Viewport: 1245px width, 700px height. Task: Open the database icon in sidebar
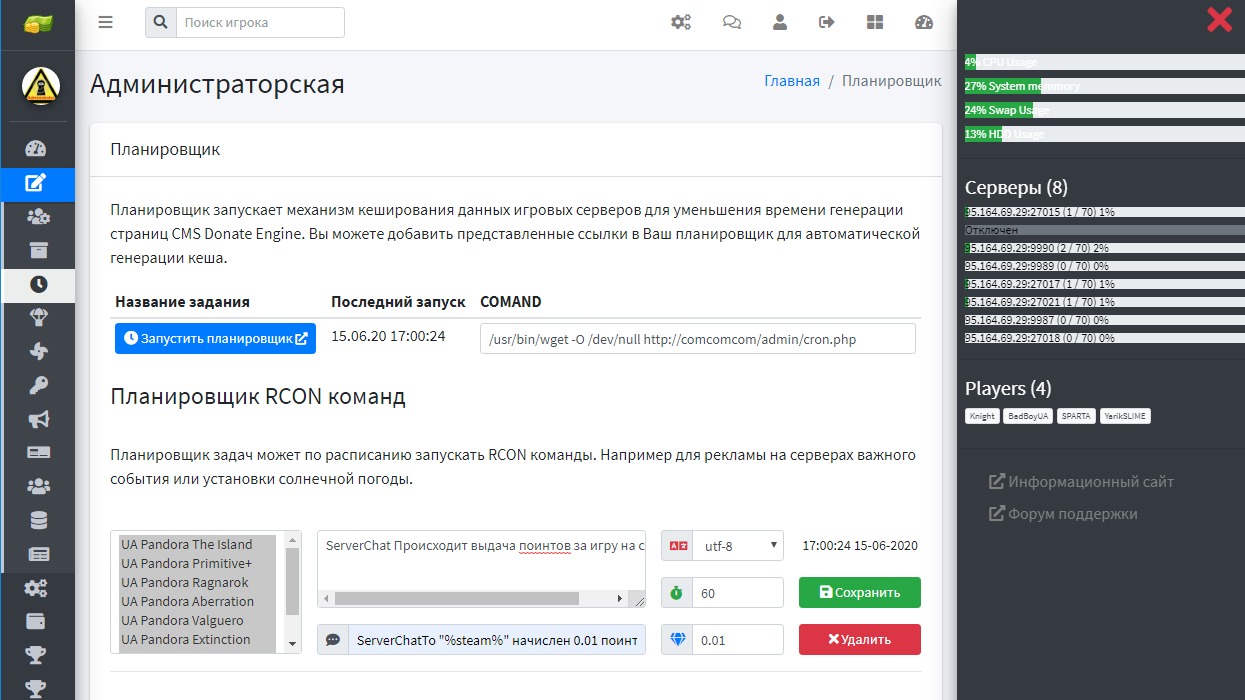click(x=38, y=520)
